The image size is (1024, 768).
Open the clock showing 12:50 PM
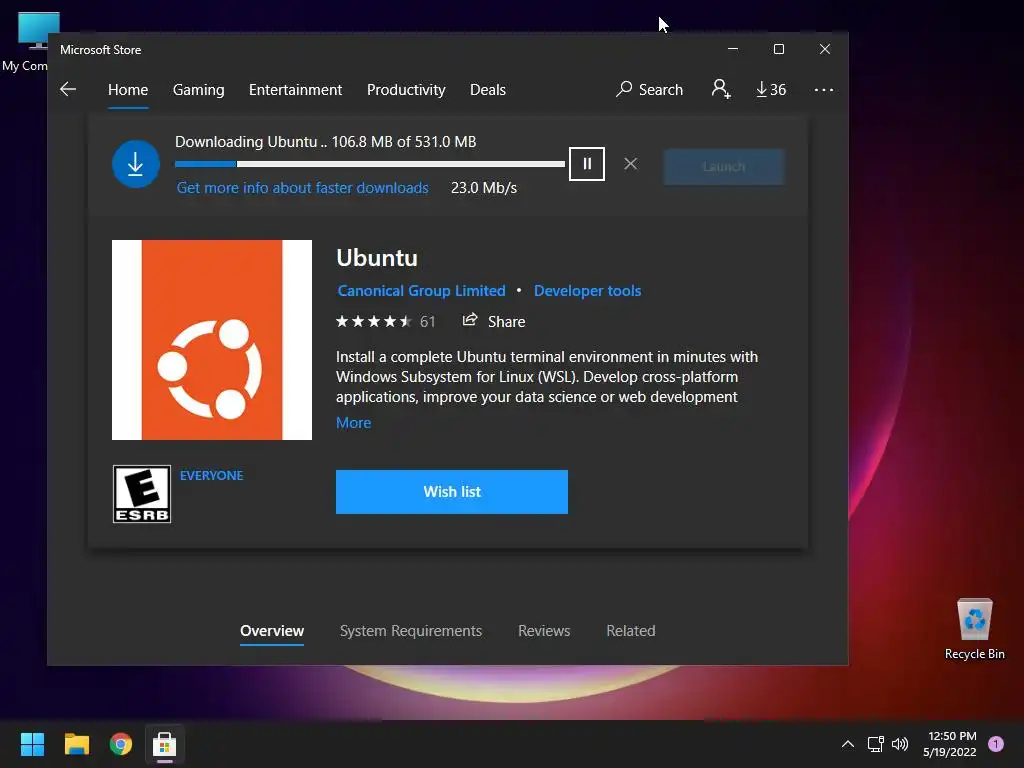[950, 744]
